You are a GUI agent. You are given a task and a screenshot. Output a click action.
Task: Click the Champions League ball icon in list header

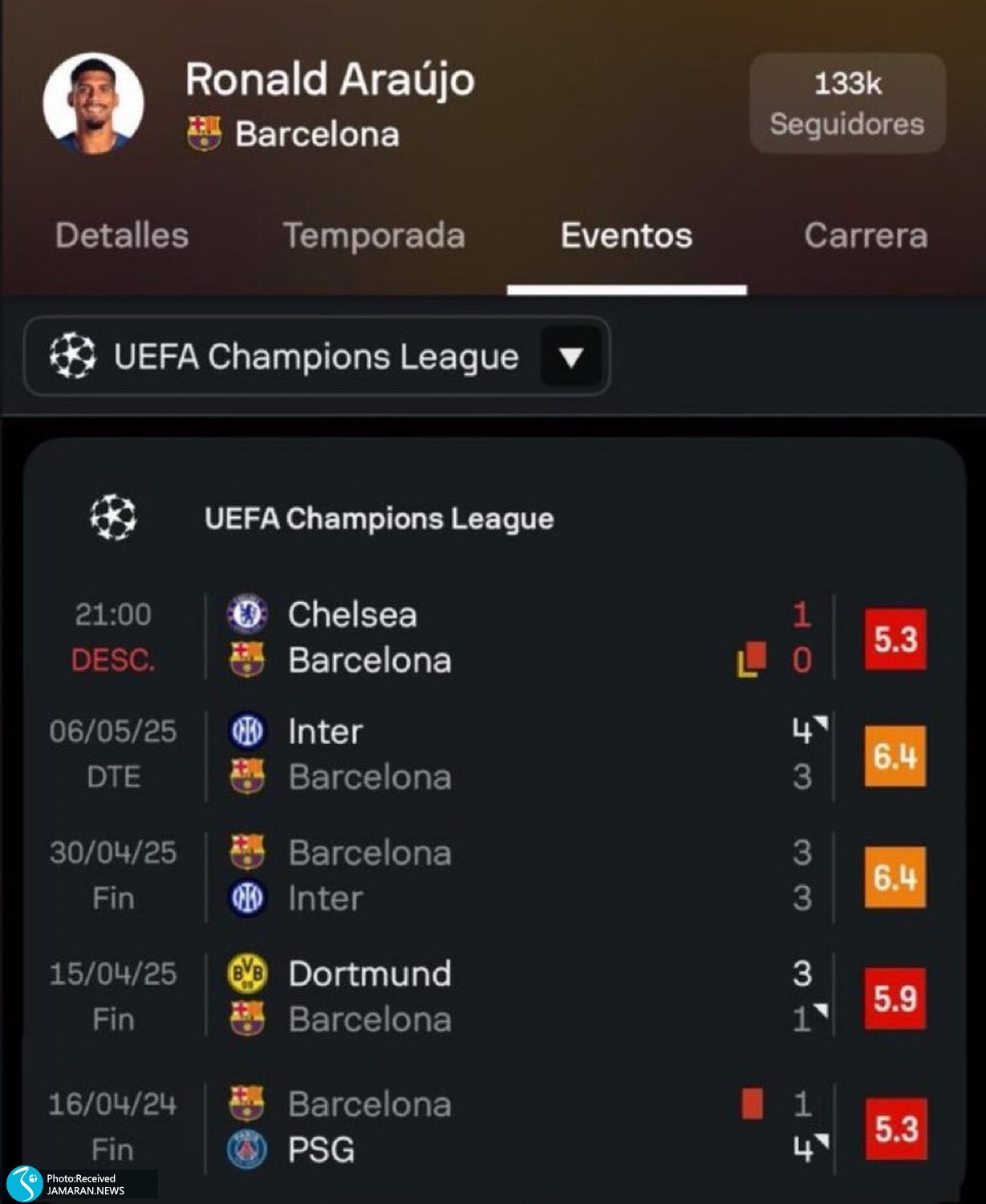(x=113, y=518)
